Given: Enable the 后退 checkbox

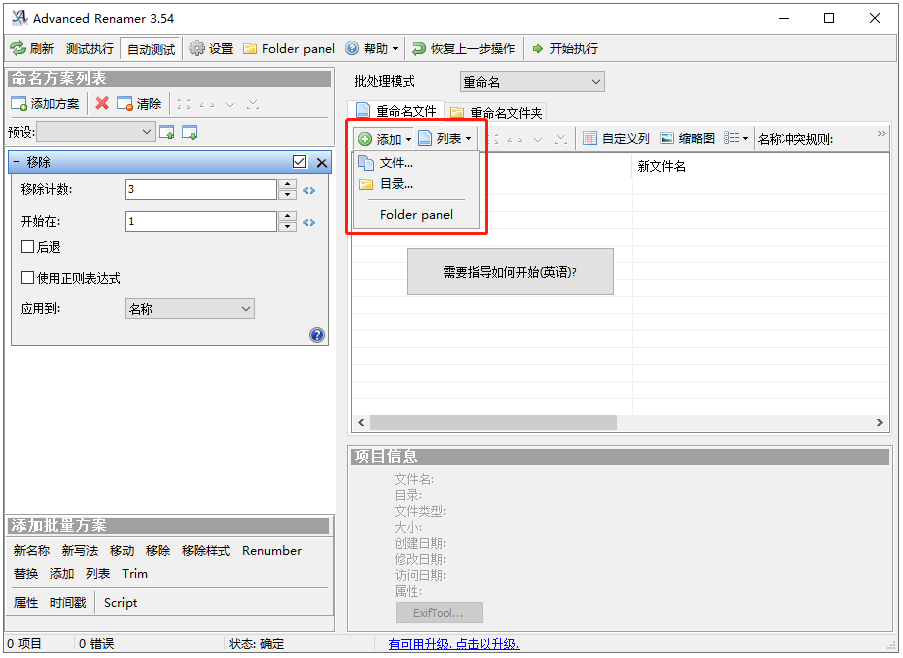Looking at the screenshot, I should pyautogui.click(x=27, y=247).
